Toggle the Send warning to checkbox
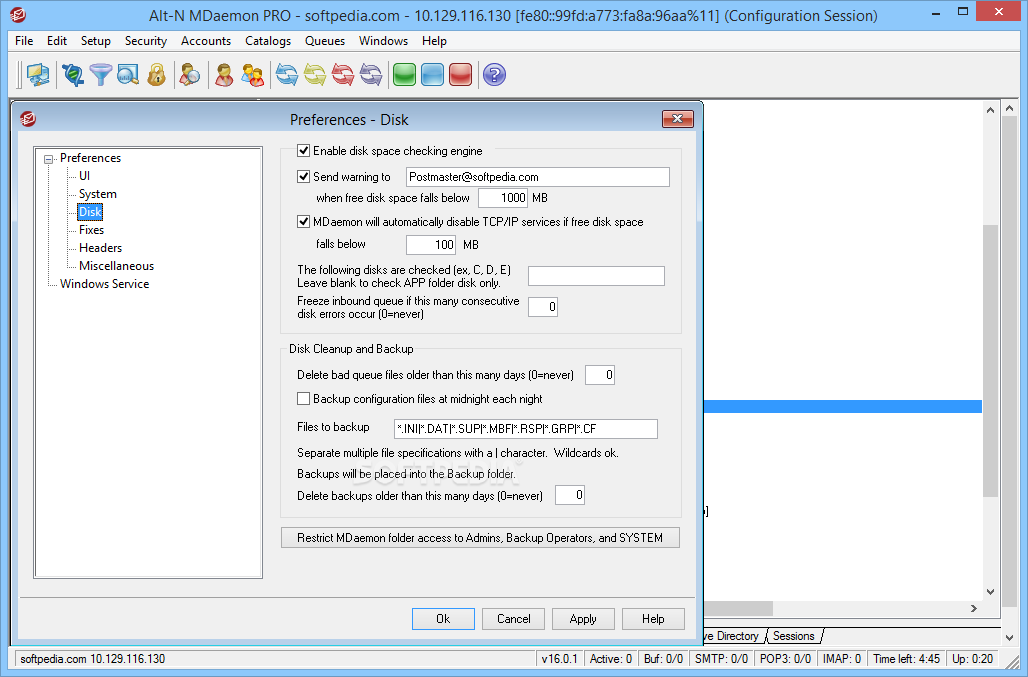The height and width of the screenshot is (677, 1028). pos(304,176)
